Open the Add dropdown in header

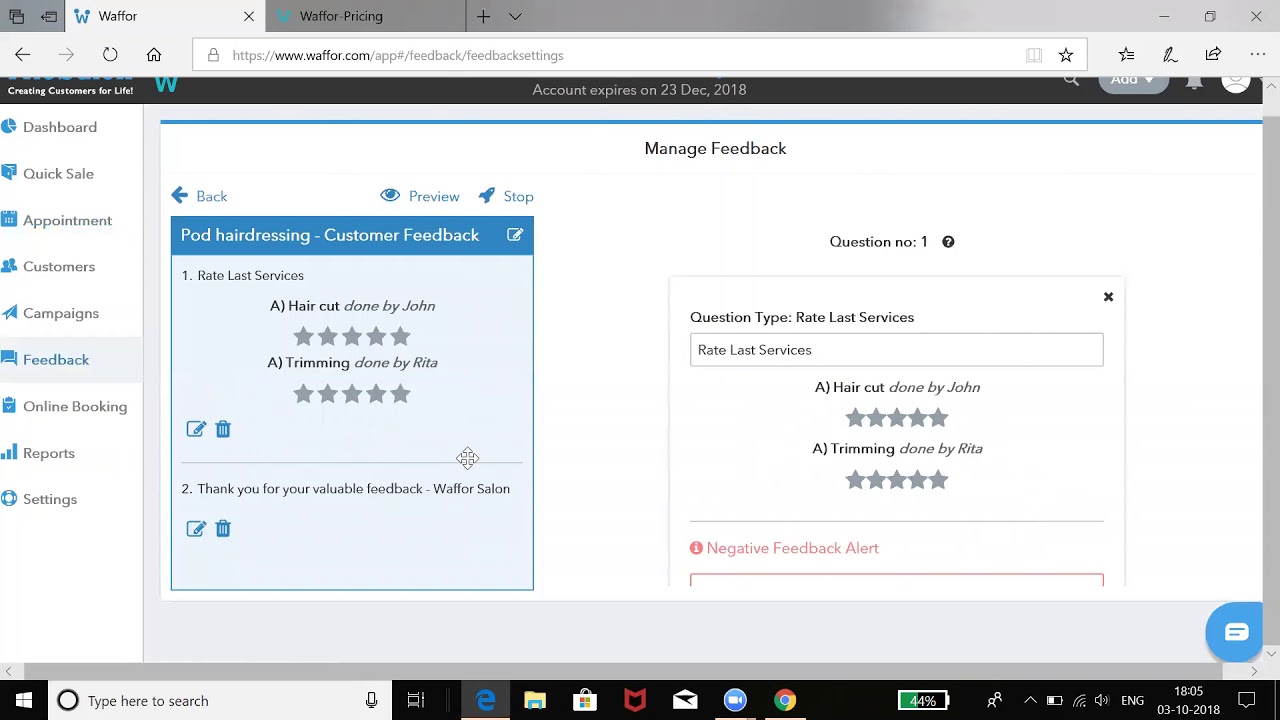[x=1132, y=80]
